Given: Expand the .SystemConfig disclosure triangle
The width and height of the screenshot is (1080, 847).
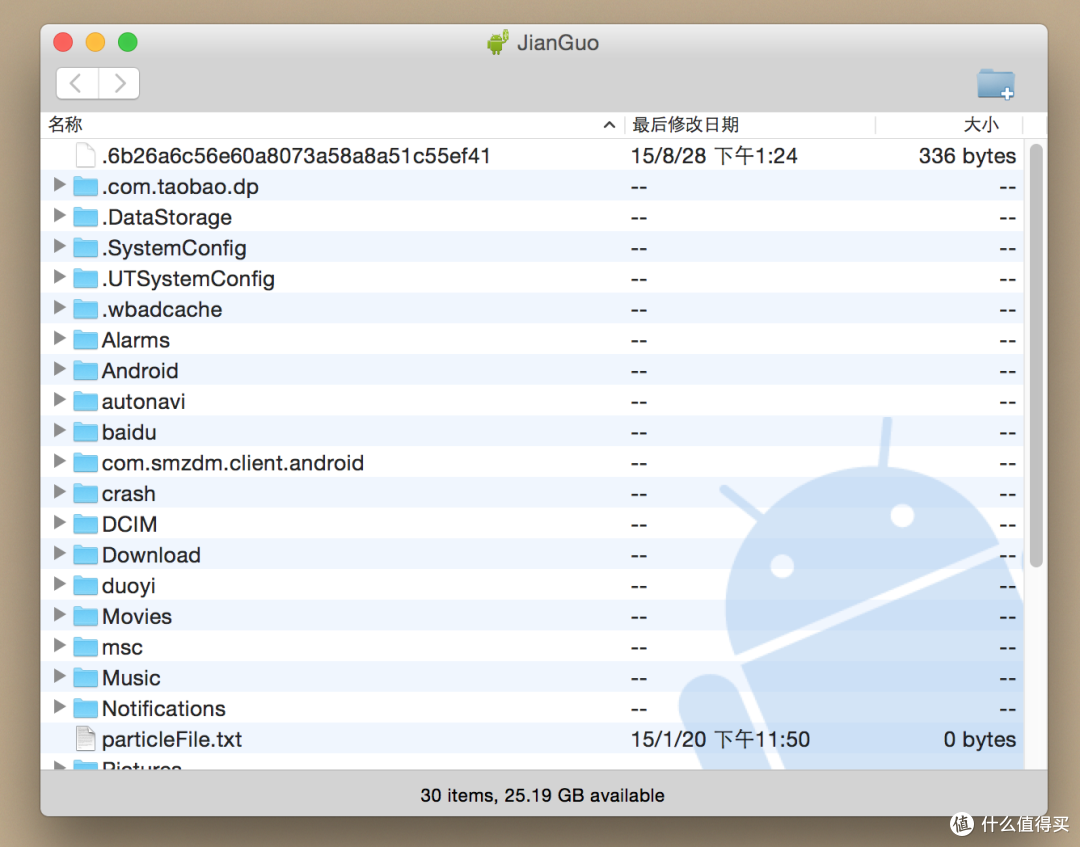Looking at the screenshot, I should coord(60,246).
